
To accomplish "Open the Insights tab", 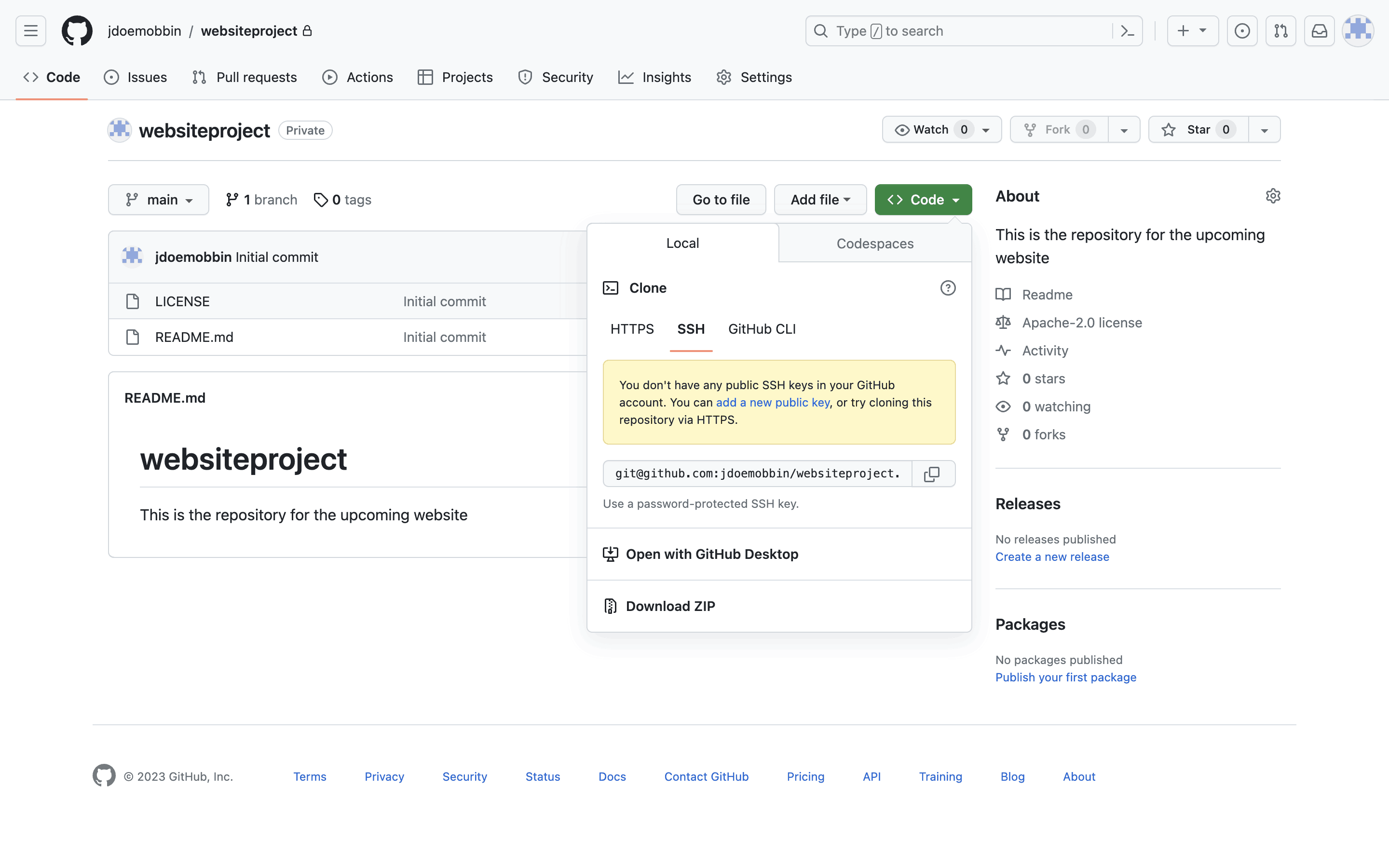I will coord(655,77).
